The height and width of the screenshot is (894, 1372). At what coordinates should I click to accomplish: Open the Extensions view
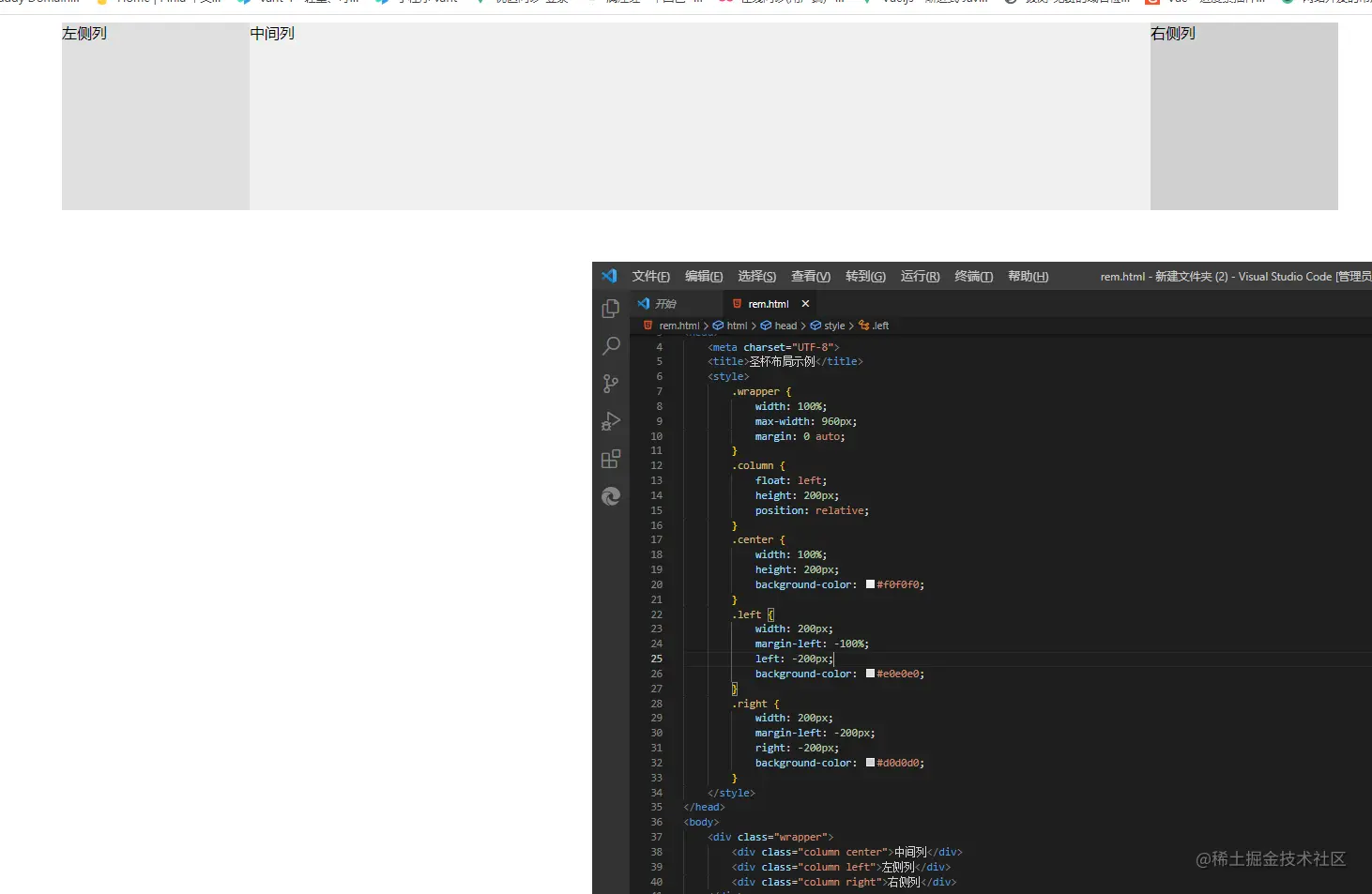pos(611,459)
